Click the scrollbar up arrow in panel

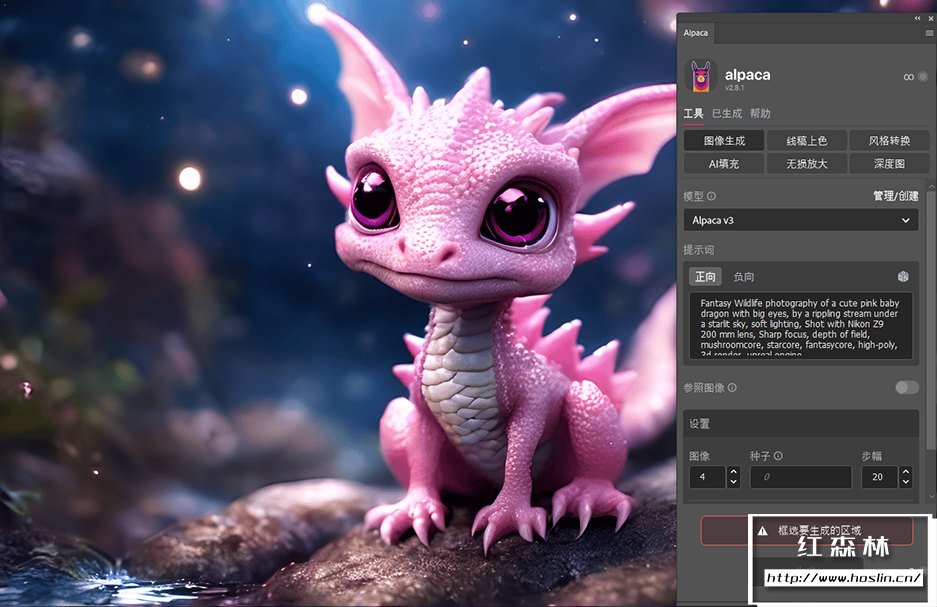[931, 187]
